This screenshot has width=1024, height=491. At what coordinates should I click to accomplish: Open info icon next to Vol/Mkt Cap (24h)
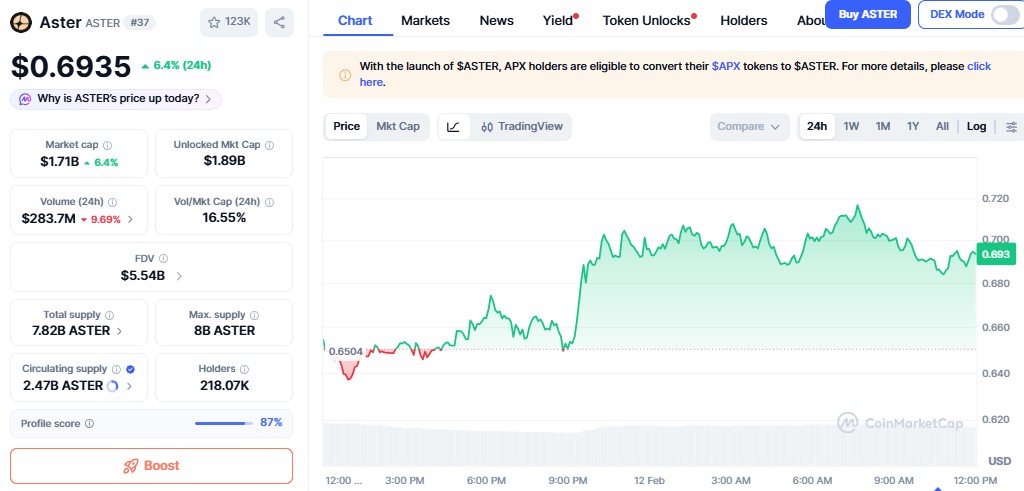(269, 202)
